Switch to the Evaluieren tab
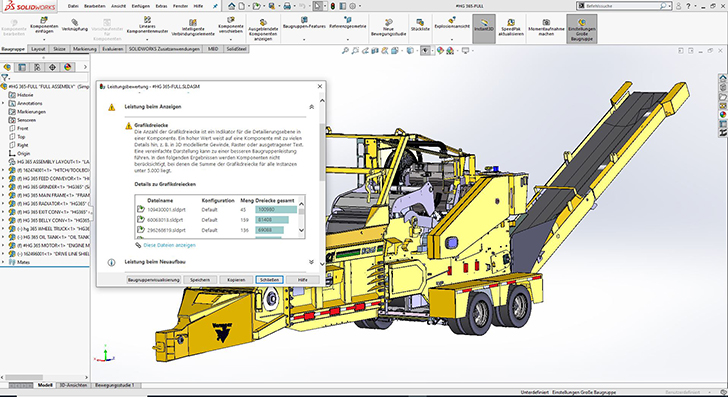728x397 pixels. click(x=113, y=49)
